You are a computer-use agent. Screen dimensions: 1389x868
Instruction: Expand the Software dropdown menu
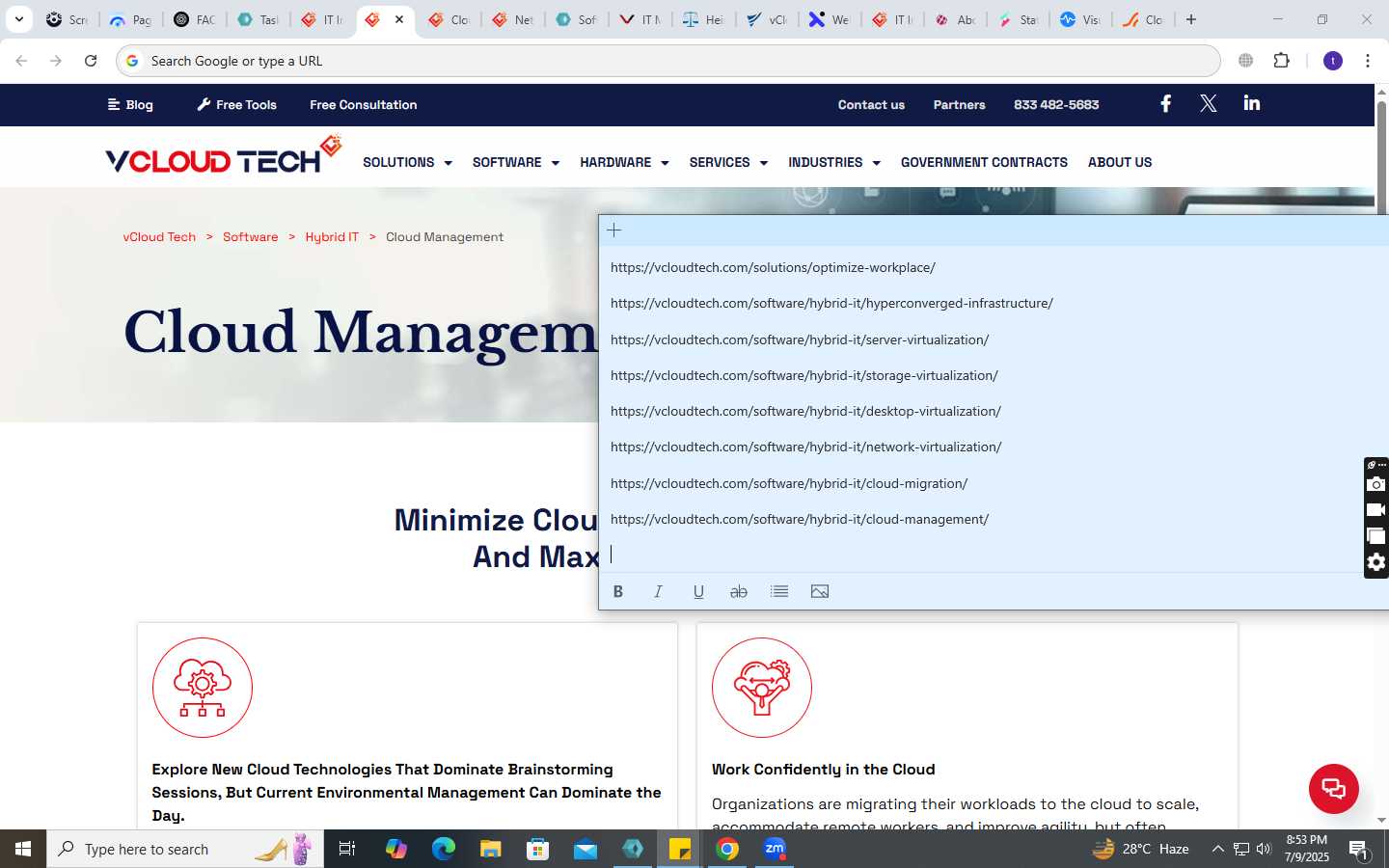pos(515,162)
